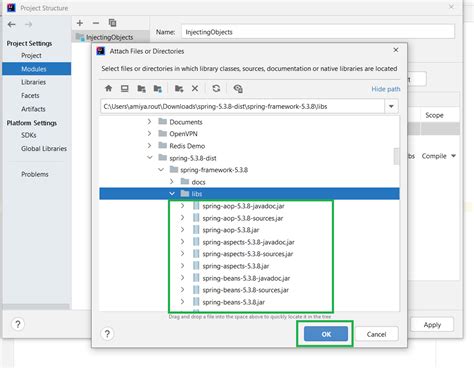Select spring-aspects-5.3.8.jar

236,266
